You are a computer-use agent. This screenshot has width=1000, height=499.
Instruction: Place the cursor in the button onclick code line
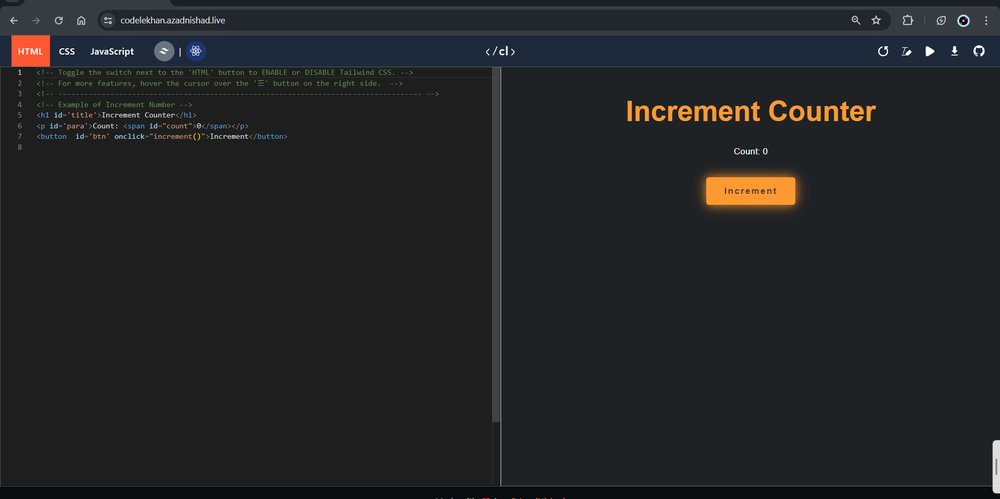point(162,137)
